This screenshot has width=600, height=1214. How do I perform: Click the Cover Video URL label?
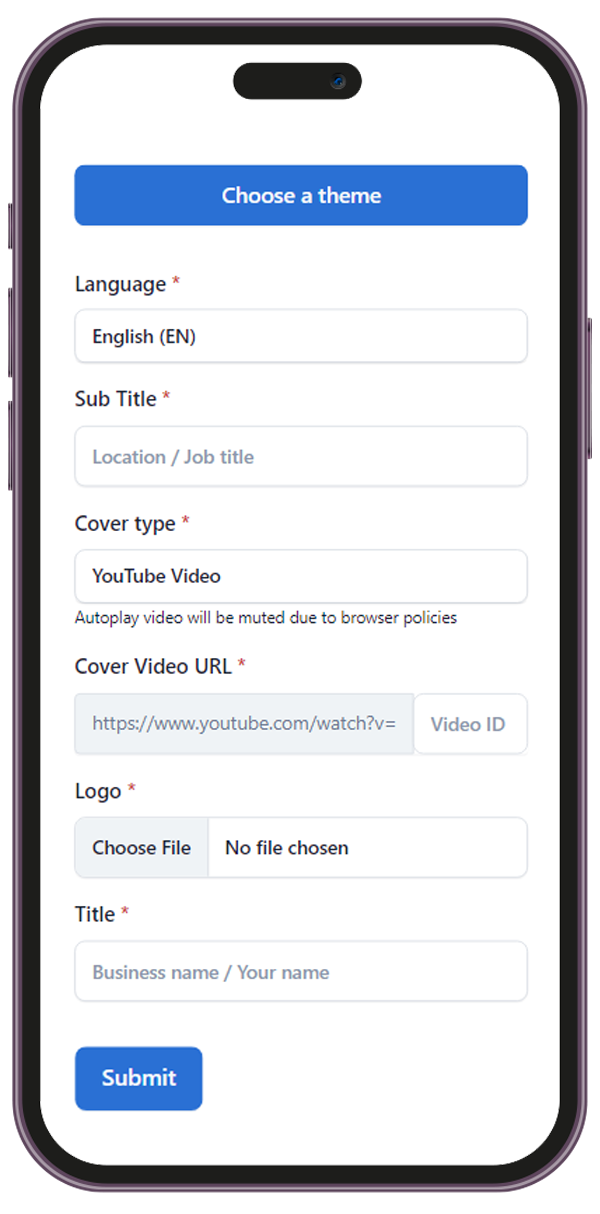coord(153,666)
